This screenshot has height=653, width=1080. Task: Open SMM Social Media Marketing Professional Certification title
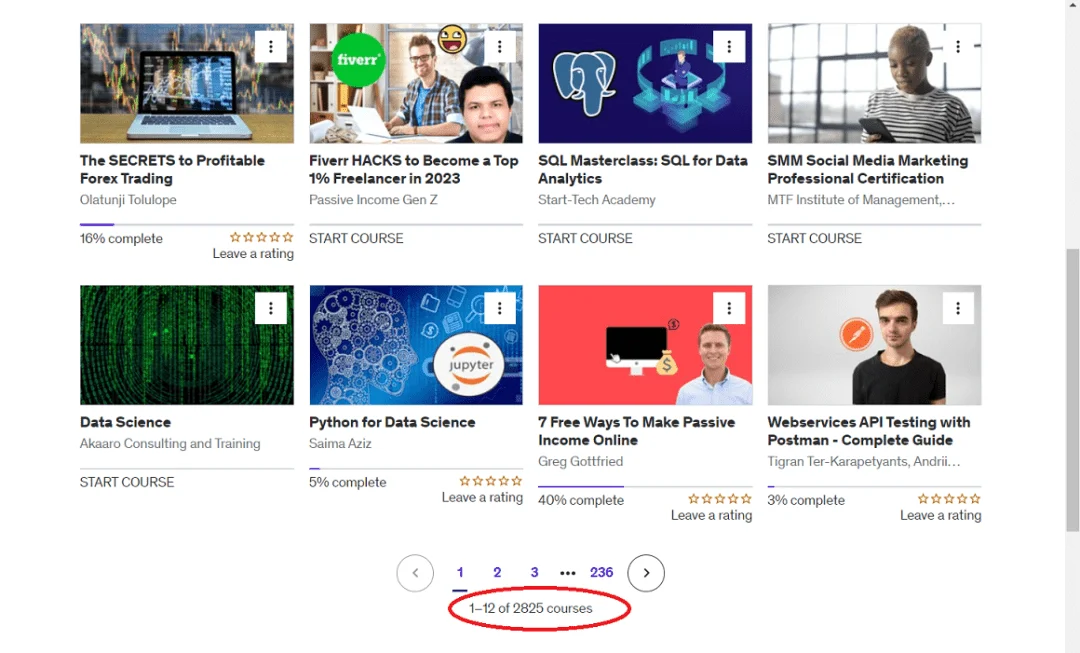868,169
